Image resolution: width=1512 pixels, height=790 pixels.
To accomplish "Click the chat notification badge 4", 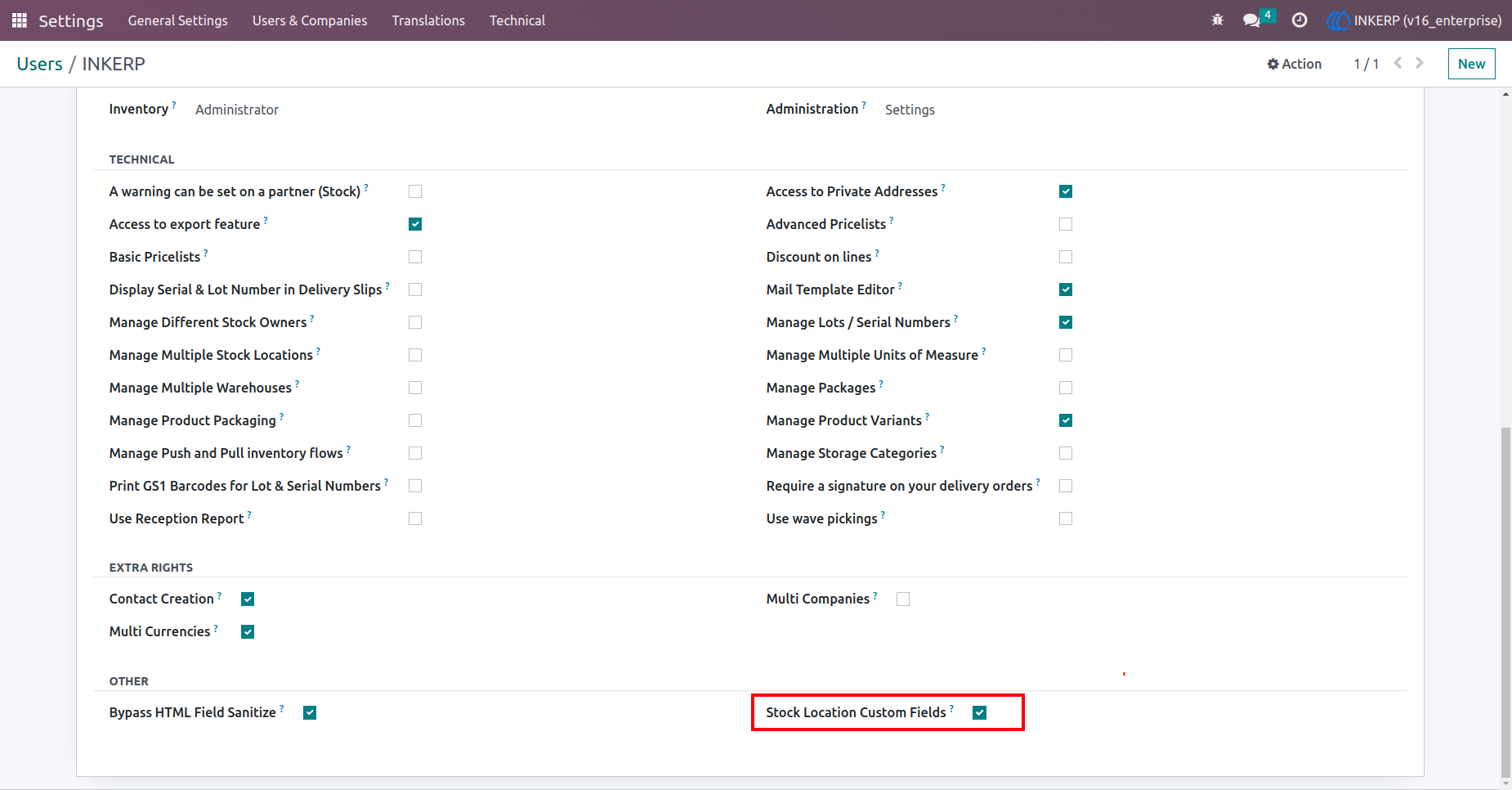I will tap(1268, 15).
